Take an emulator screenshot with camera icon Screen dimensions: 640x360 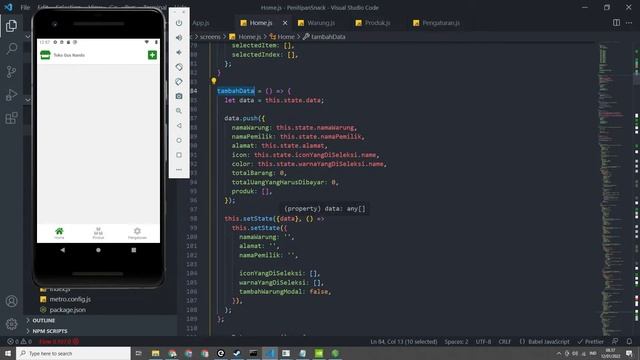point(179,96)
